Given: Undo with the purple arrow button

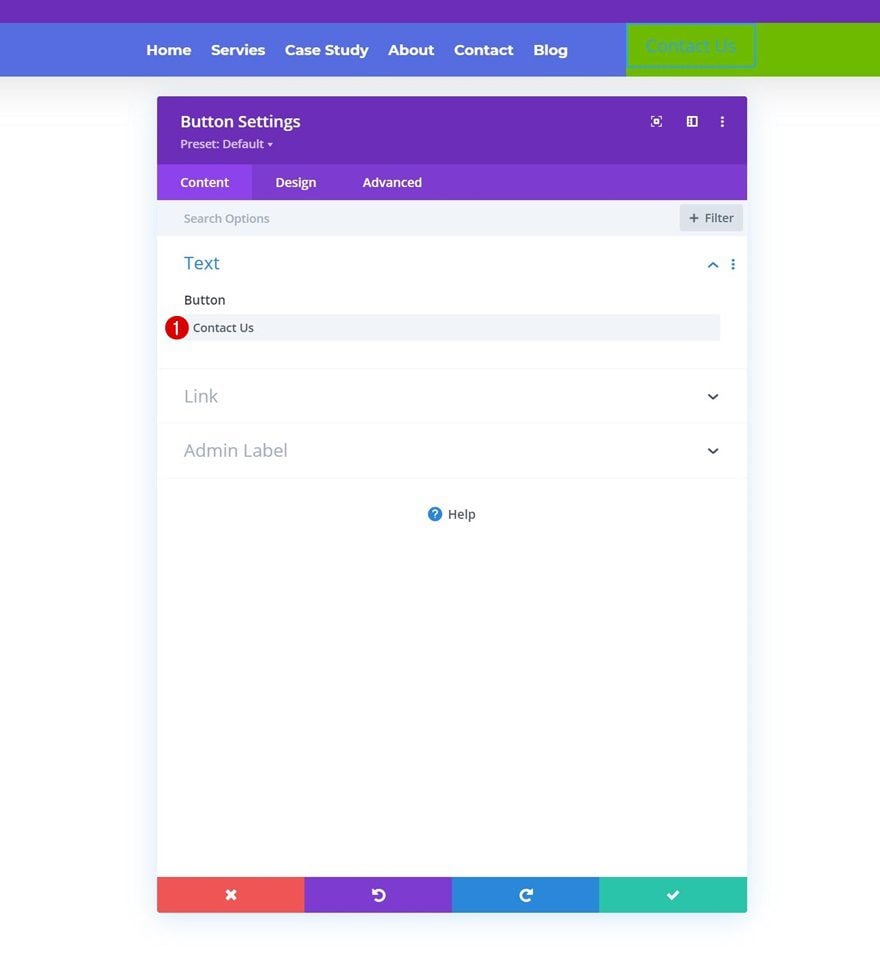Looking at the screenshot, I should 378,894.
